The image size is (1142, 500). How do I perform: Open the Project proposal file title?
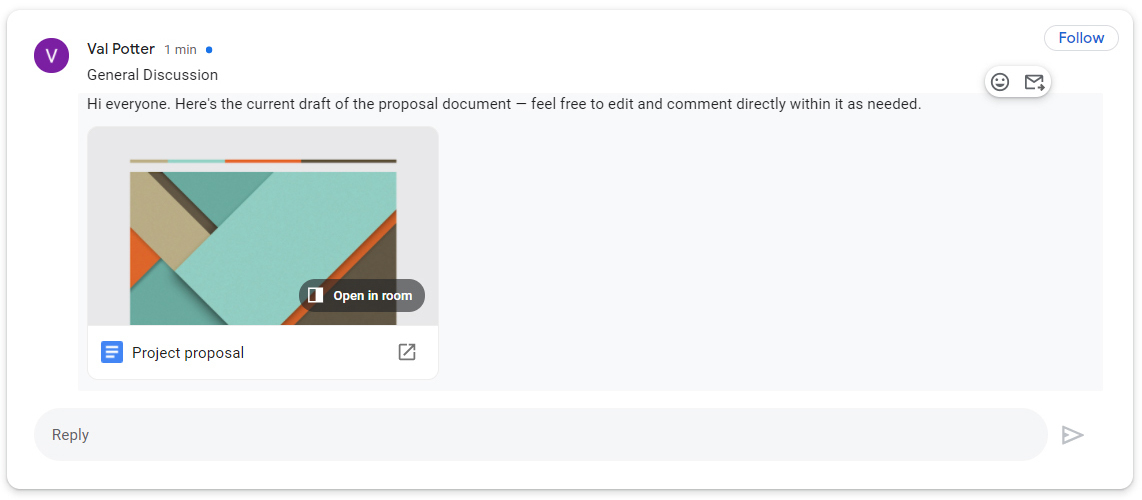pos(188,353)
